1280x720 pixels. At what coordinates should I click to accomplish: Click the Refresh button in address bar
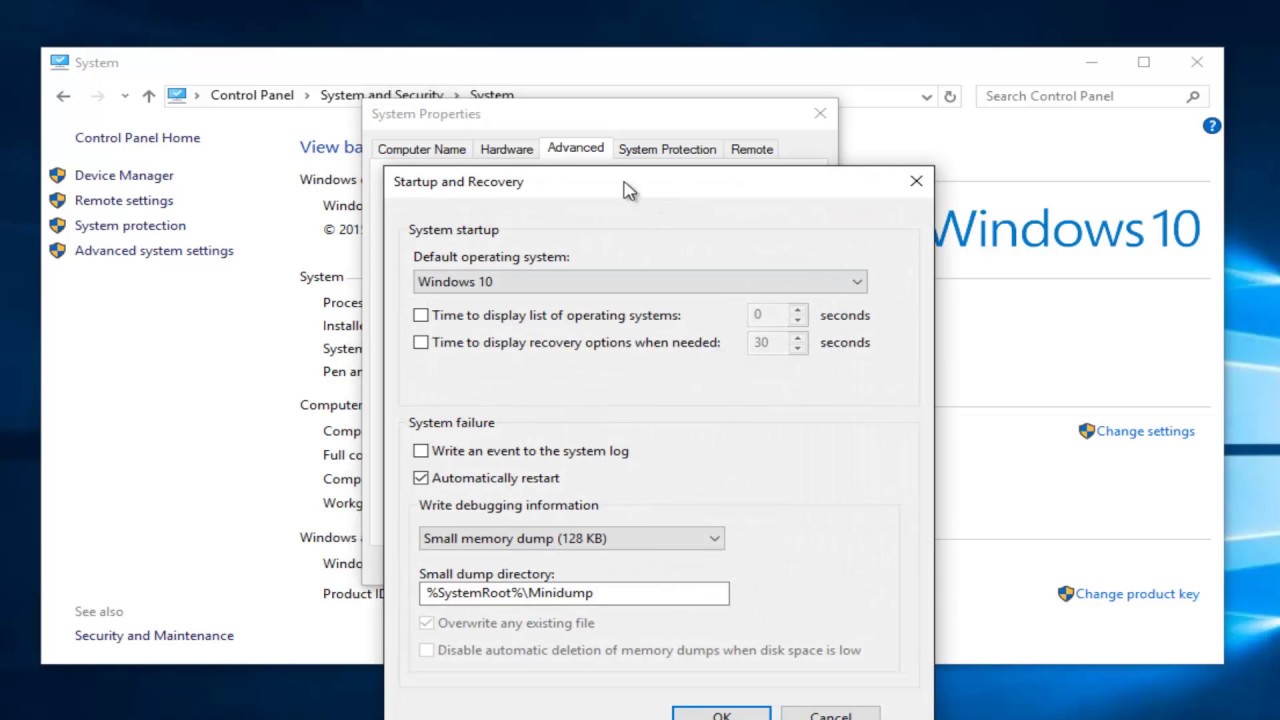coord(950,96)
